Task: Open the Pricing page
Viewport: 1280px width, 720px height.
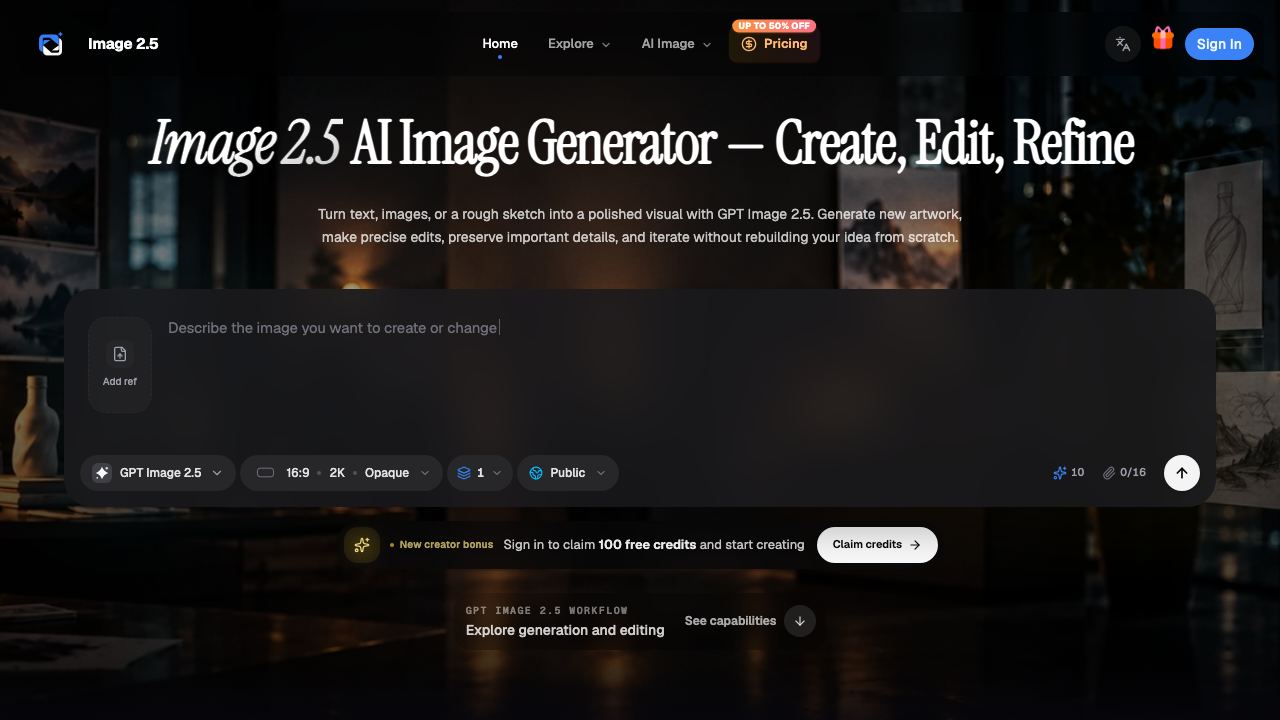Action: pos(774,44)
